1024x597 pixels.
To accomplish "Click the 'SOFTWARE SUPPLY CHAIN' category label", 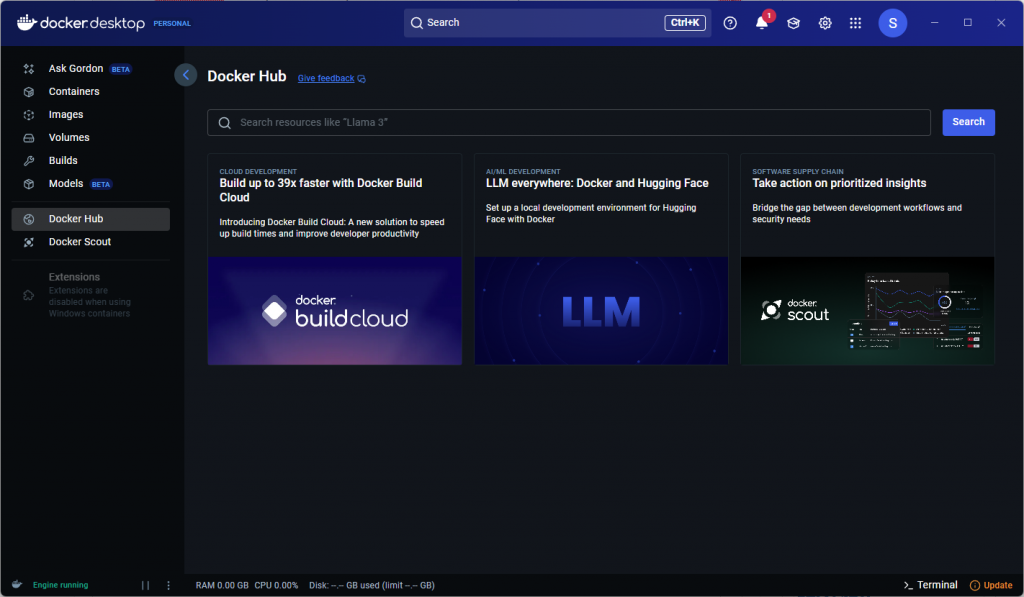I will pos(798,172).
